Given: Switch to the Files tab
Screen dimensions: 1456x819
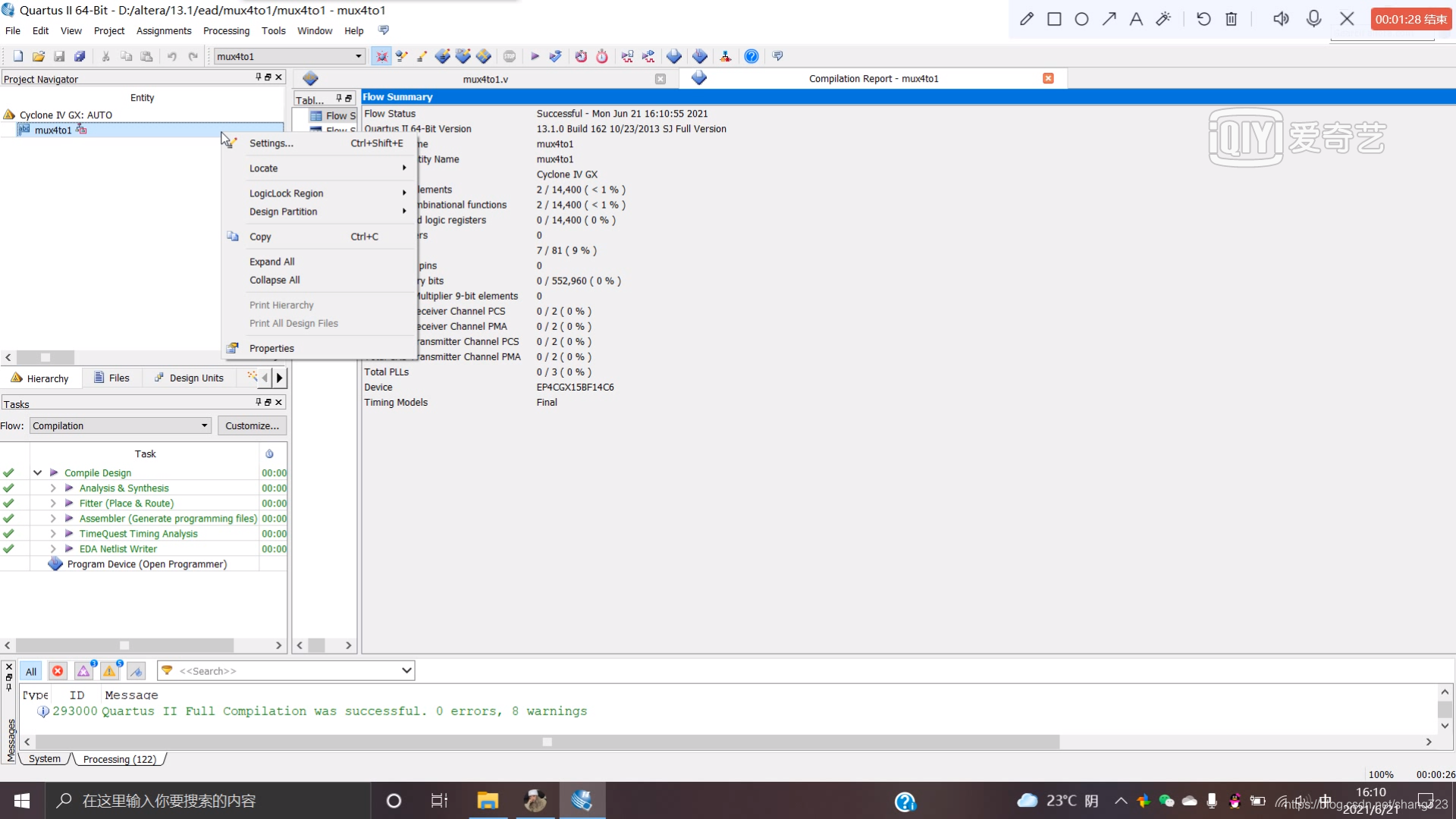Looking at the screenshot, I should [x=111, y=378].
